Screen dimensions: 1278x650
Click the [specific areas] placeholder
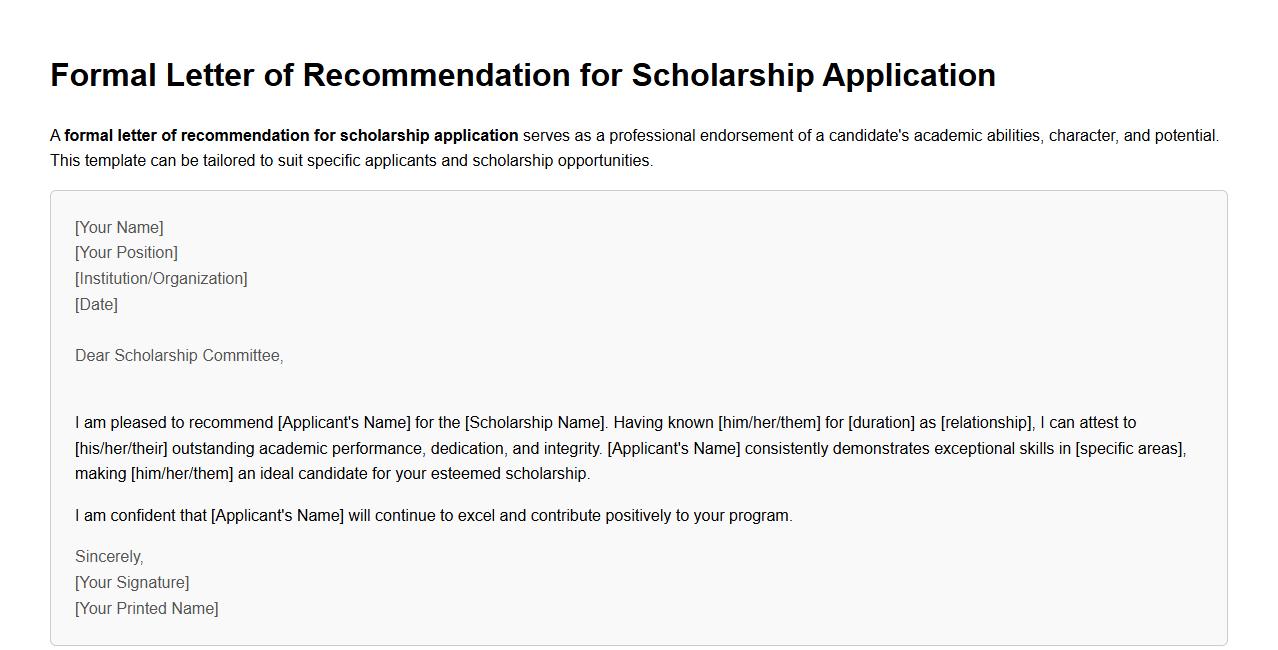coord(1130,449)
